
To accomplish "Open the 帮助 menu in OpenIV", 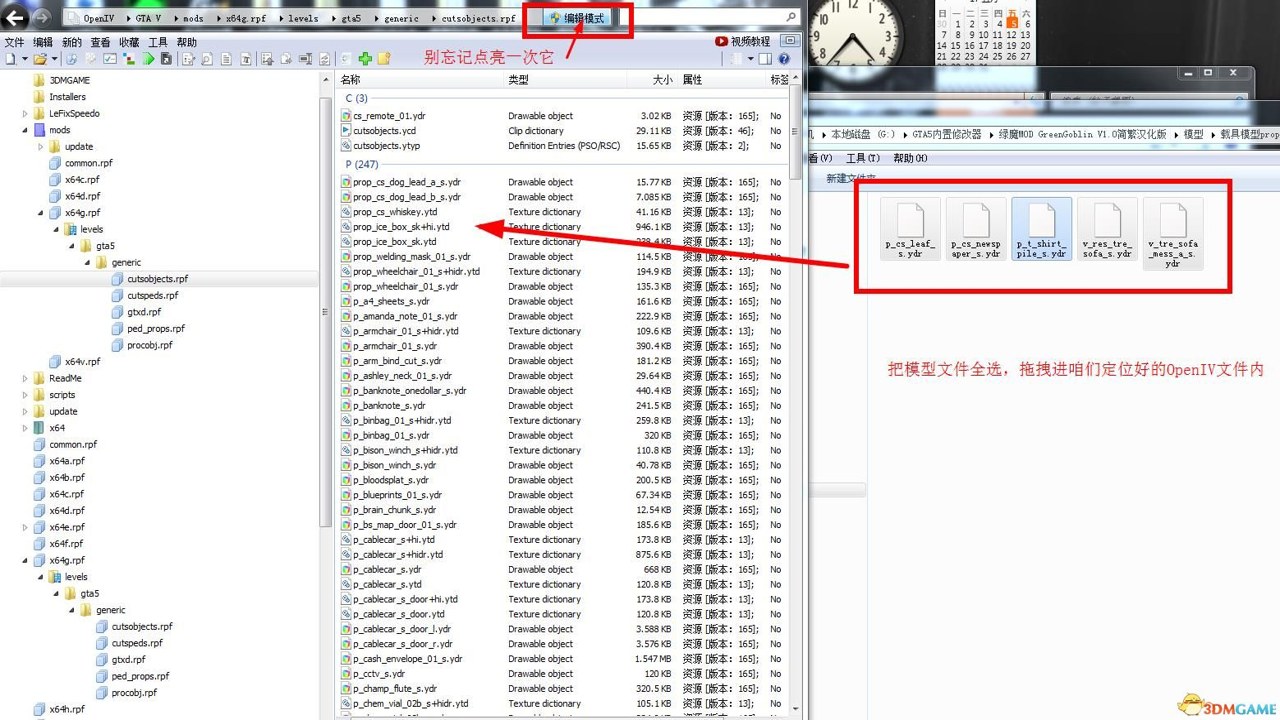I will point(187,42).
